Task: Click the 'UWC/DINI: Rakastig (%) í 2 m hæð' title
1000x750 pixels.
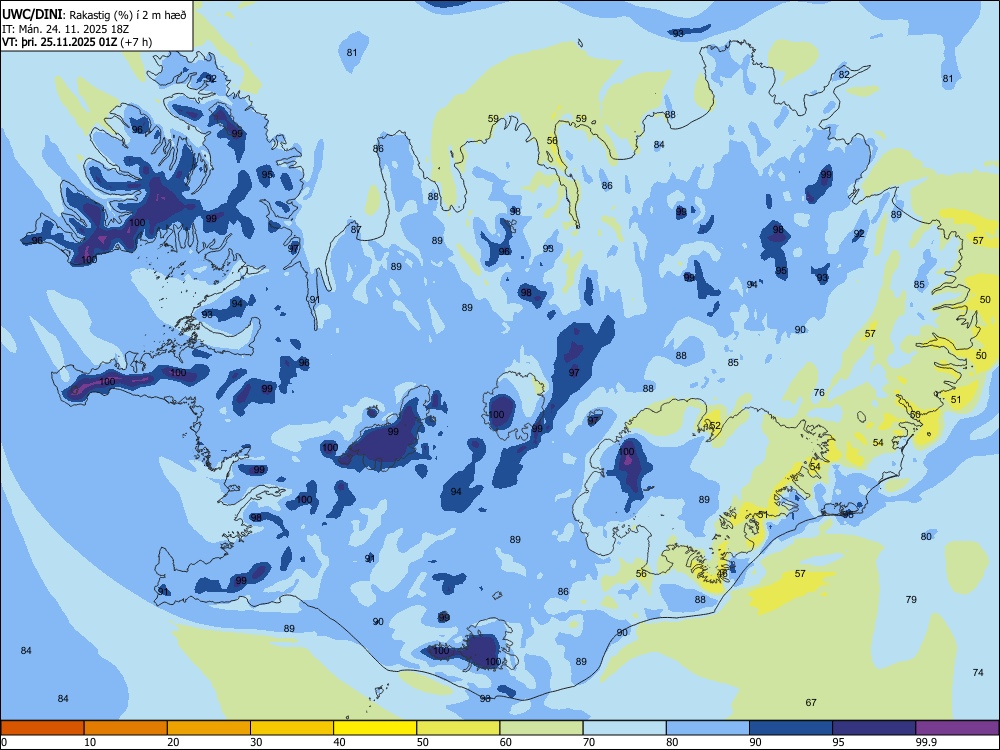Action: click(x=94, y=15)
